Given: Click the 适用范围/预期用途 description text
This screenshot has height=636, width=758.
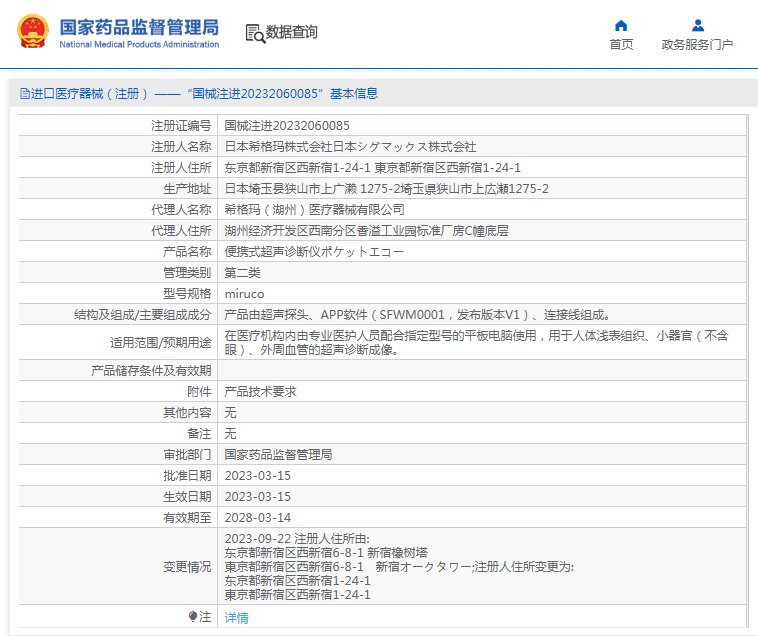Looking at the screenshot, I should (476, 343).
